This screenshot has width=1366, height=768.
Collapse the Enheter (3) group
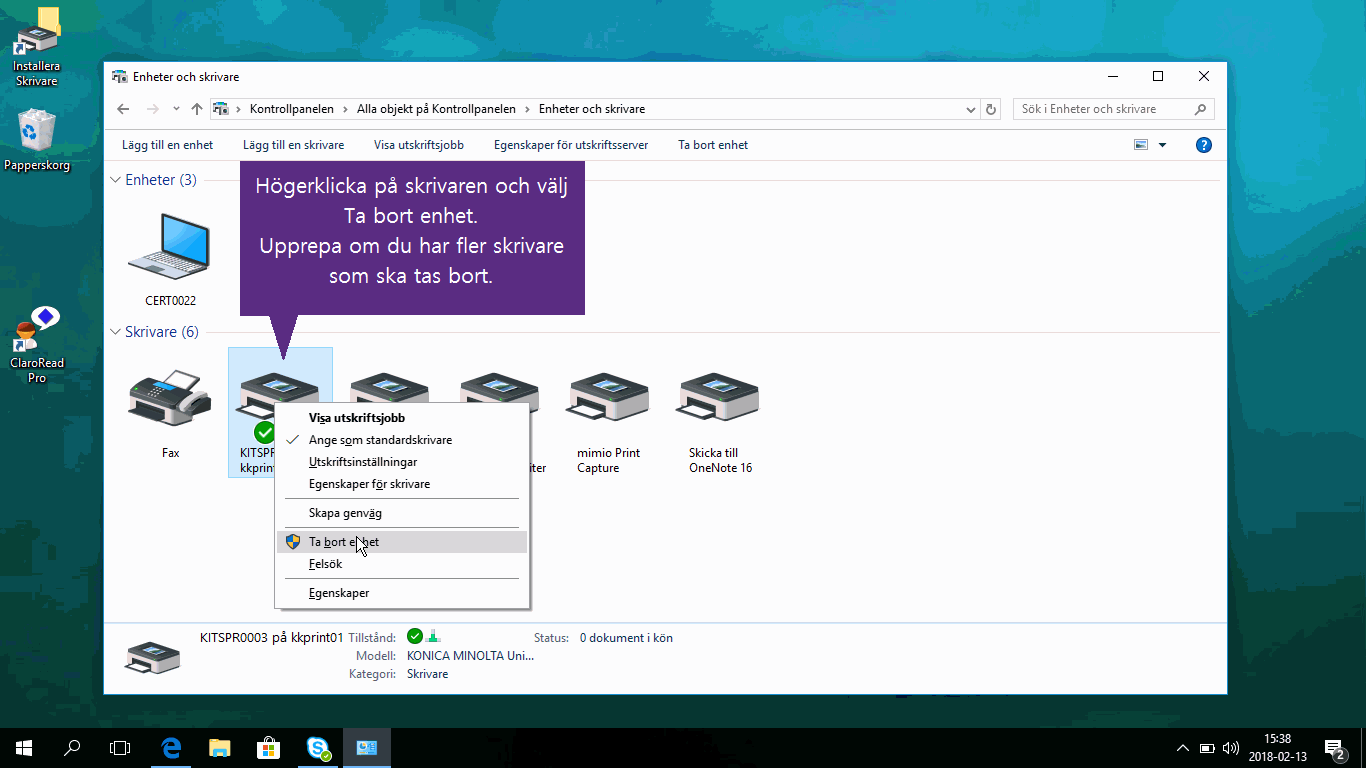click(x=114, y=180)
